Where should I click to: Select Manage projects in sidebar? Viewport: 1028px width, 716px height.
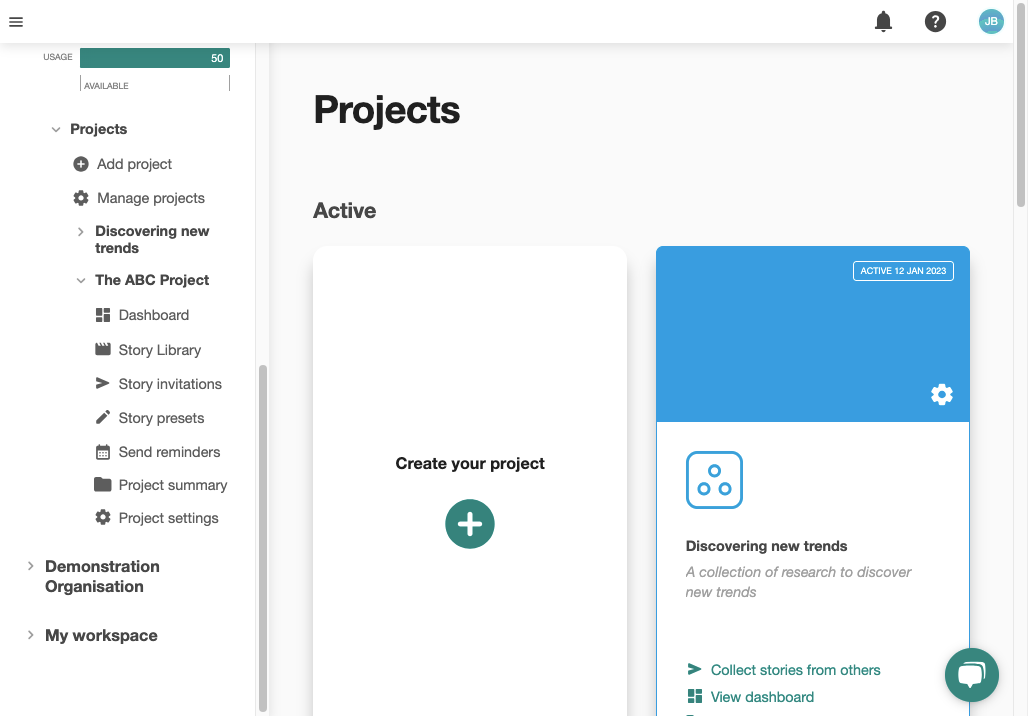click(151, 198)
